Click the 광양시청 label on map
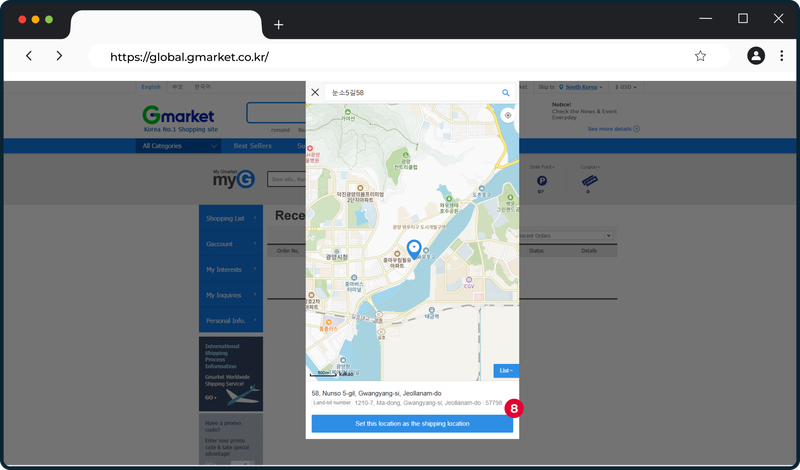 click(x=337, y=257)
